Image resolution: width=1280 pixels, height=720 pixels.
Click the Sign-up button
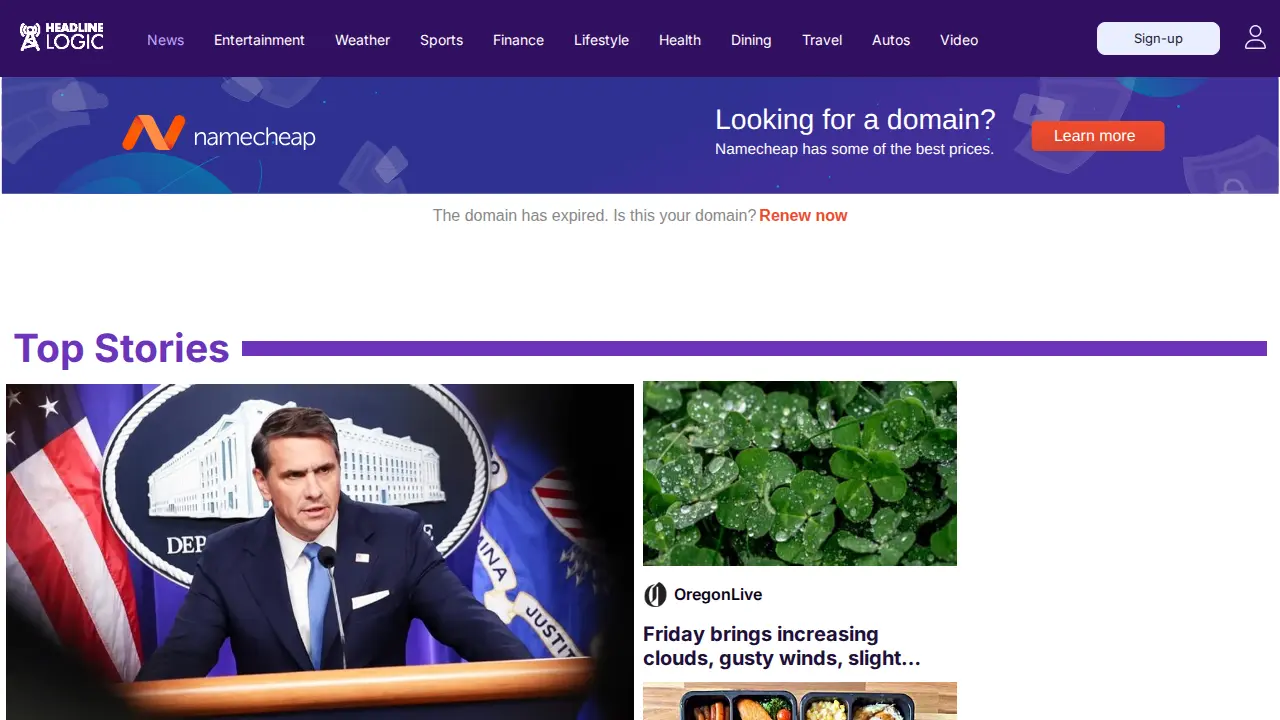click(x=1158, y=38)
